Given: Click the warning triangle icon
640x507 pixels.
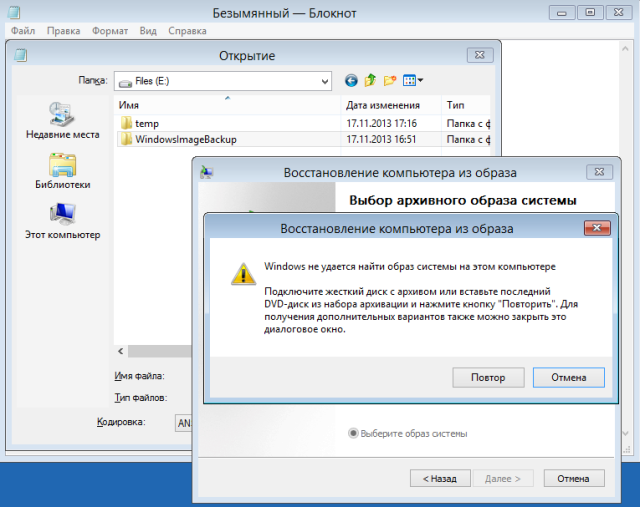Looking at the screenshot, I should (243, 274).
